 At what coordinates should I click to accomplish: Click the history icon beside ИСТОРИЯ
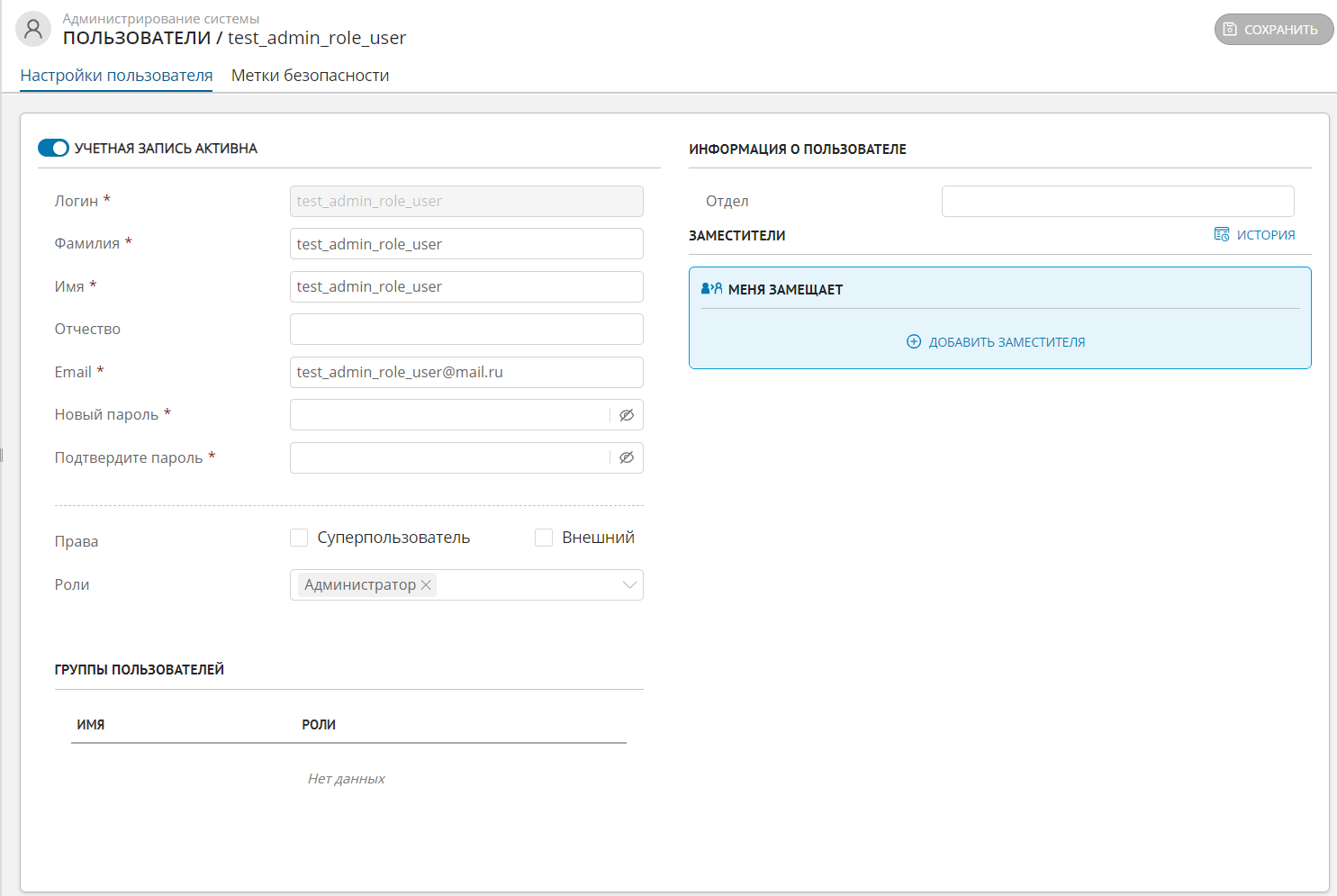(1222, 235)
